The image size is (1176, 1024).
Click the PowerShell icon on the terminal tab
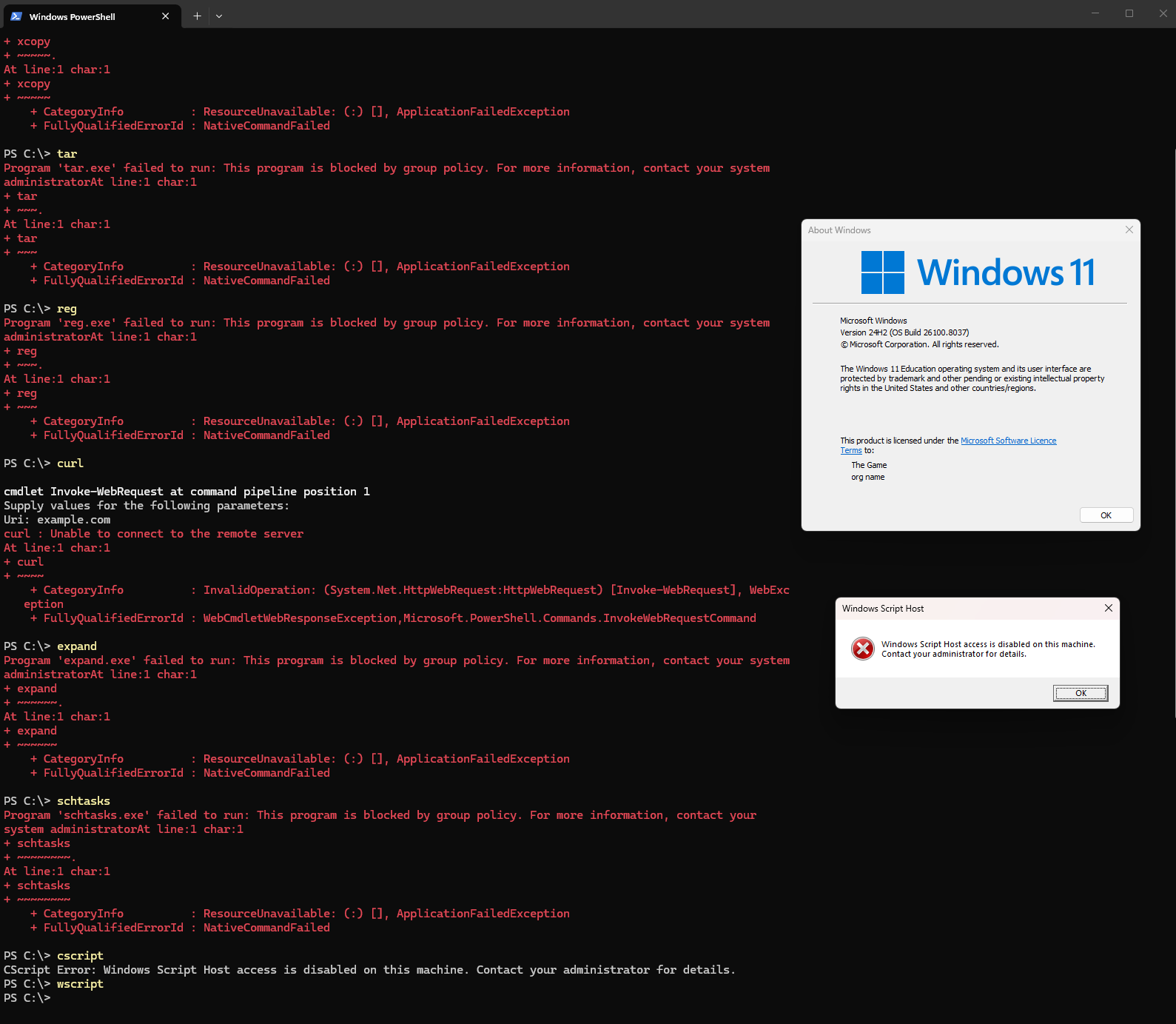click(x=16, y=16)
